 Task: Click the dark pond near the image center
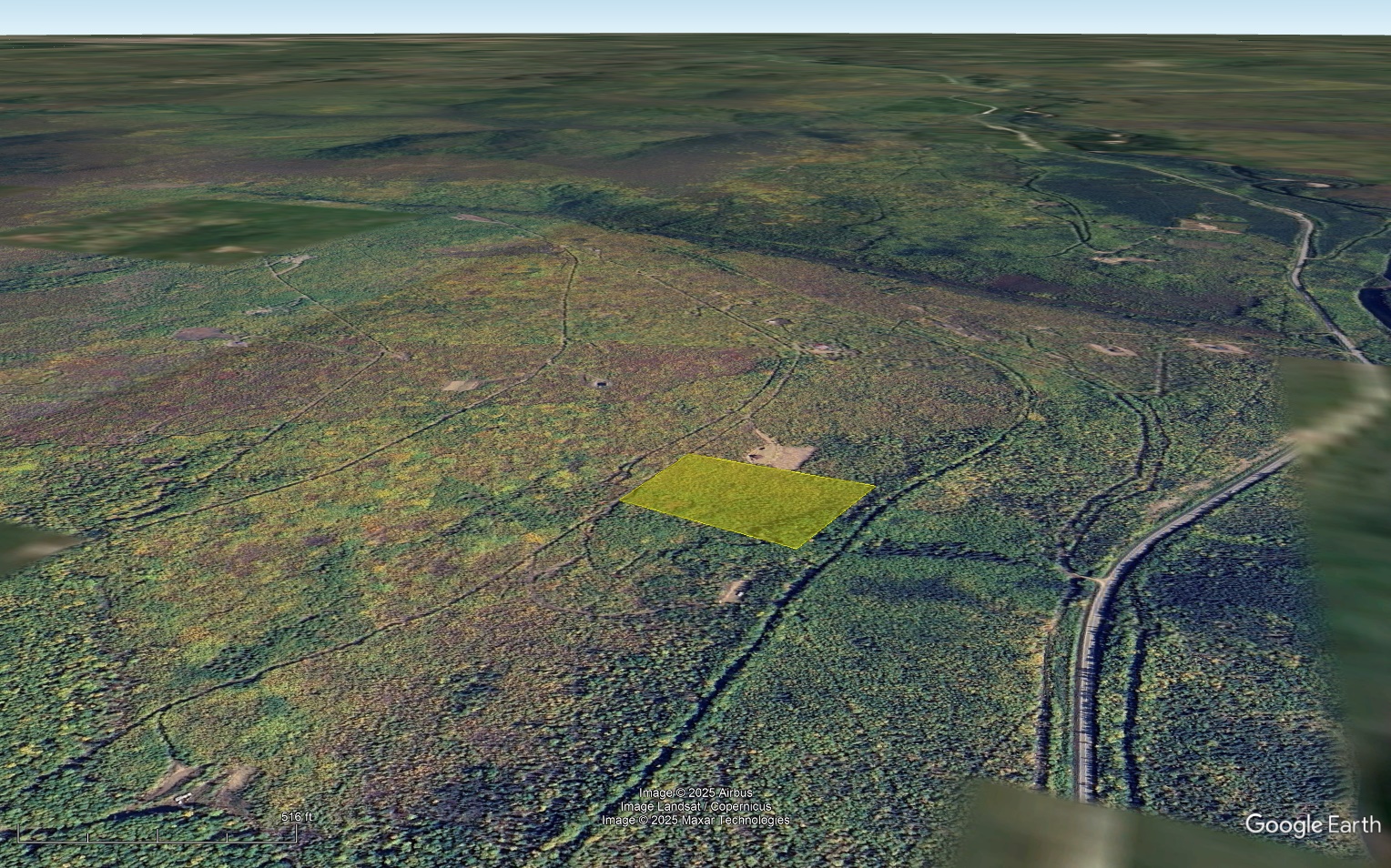(600, 384)
